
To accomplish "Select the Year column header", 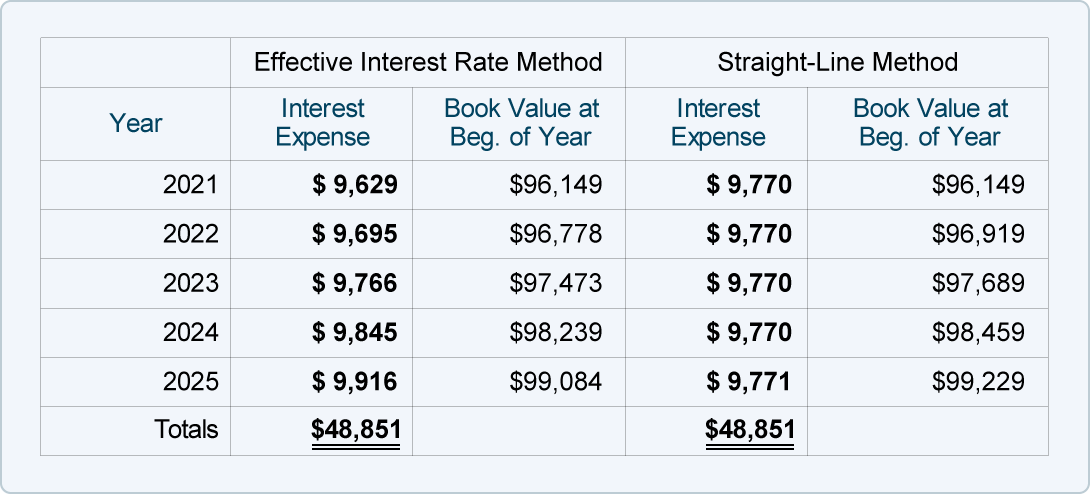I will (x=135, y=124).
